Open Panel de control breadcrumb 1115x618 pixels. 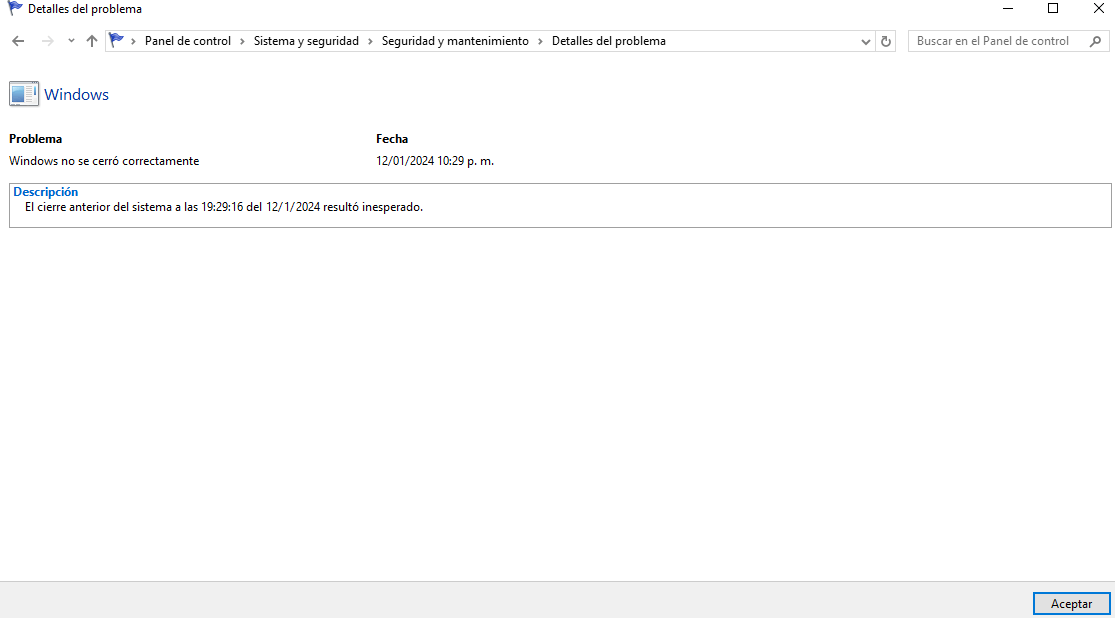click(x=188, y=41)
